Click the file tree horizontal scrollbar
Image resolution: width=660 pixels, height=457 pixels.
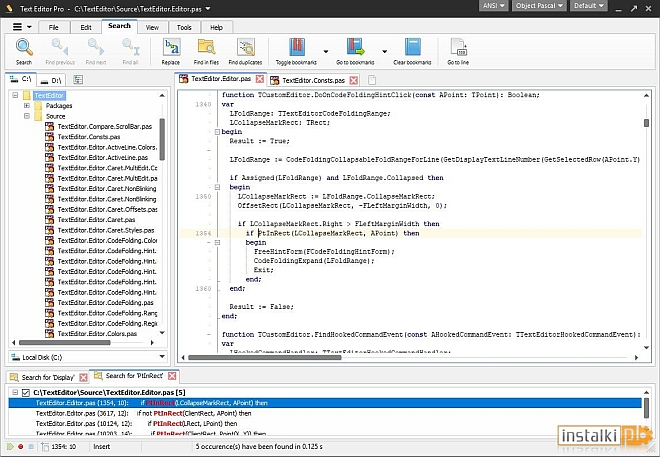click(x=65, y=343)
